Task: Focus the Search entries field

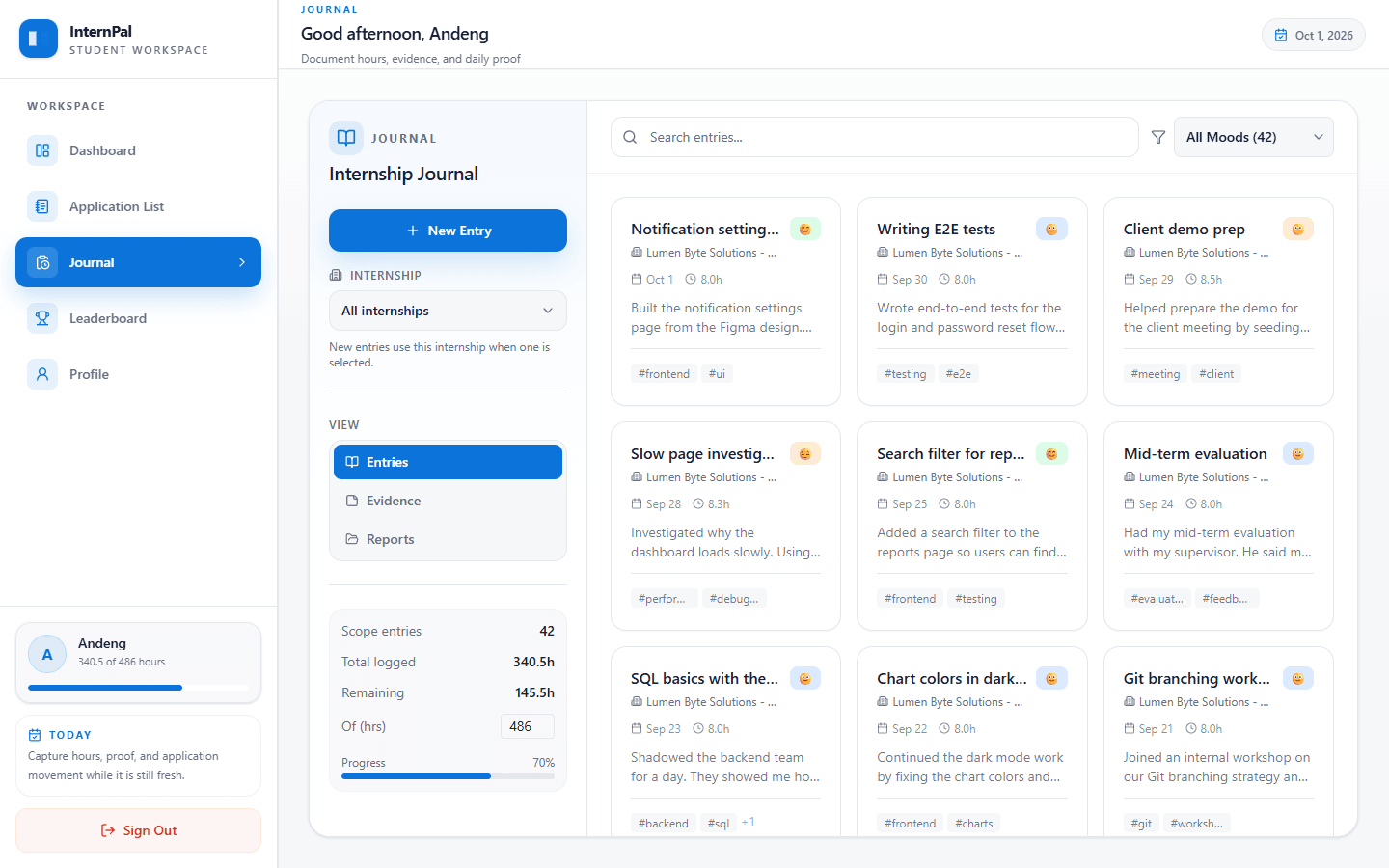Action: coord(874,137)
